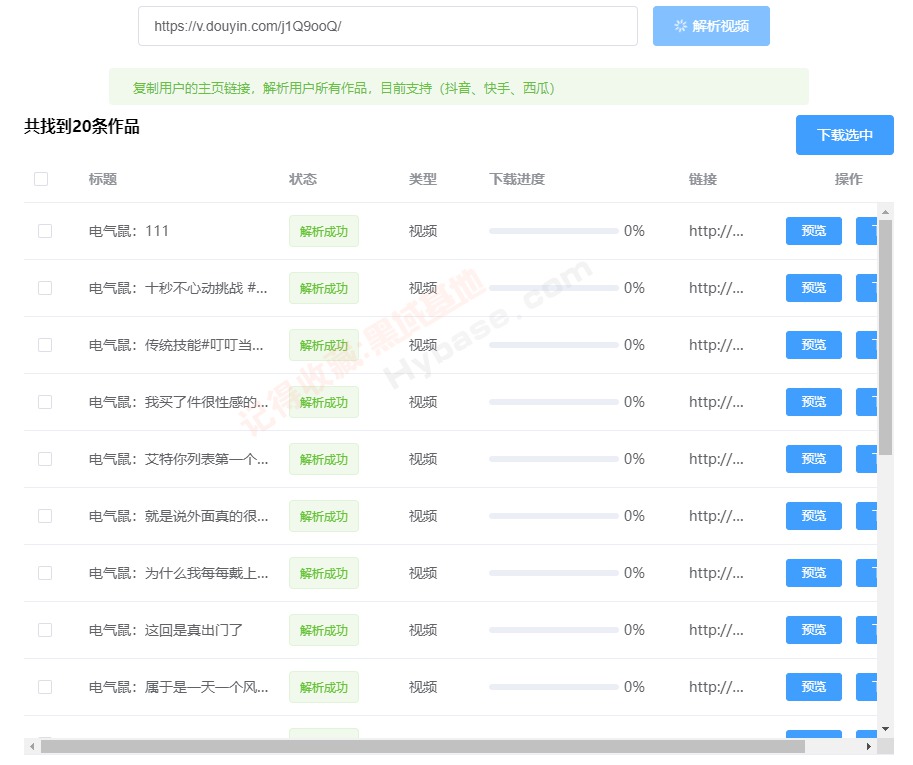Preview the 我买了件很性感的 video
The image size is (913, 765).
(813, 402)
